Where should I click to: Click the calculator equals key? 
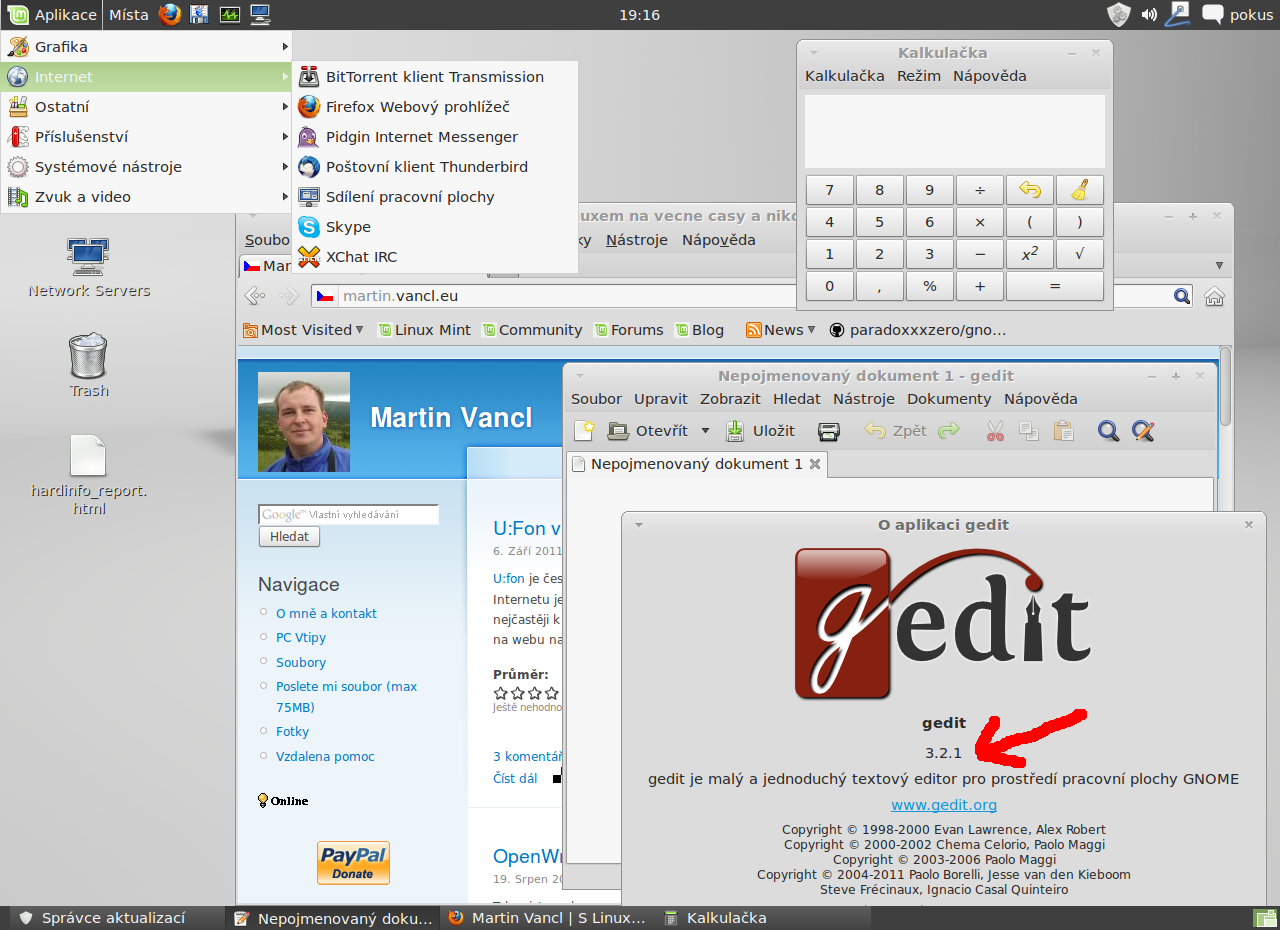[1055, 286]
